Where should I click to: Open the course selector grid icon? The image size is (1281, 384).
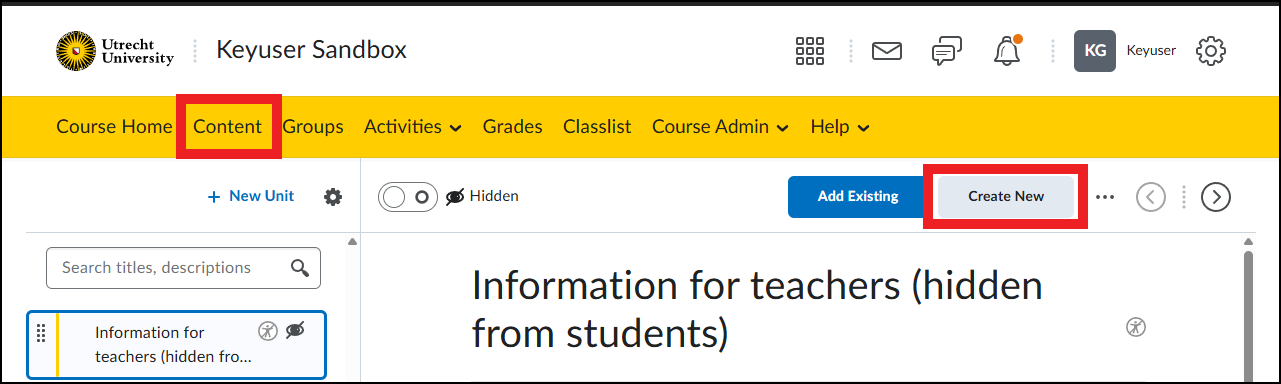(809, 50)
